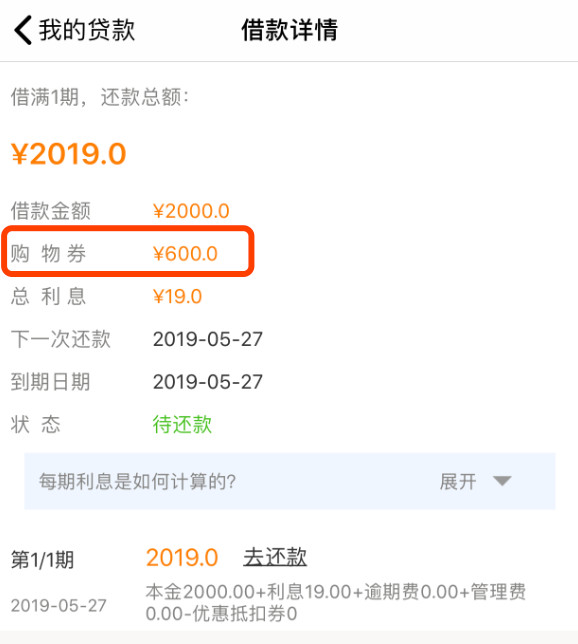Select the 总利息 ¥19.0 value
This screenshot has height=644, width=578.
pyautogui.click(x=177, y=297)
